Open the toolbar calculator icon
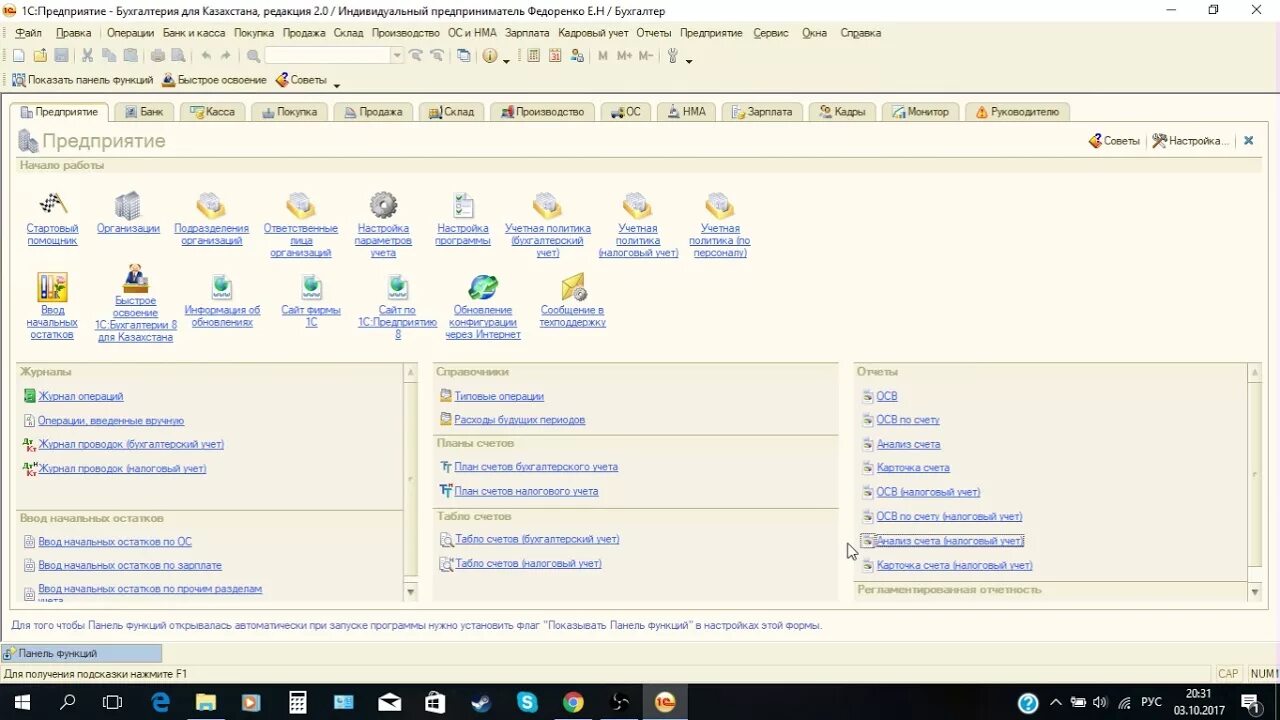Image resolution: width=1280 pixels, height=720 pixels. click(x=533, y=56)
